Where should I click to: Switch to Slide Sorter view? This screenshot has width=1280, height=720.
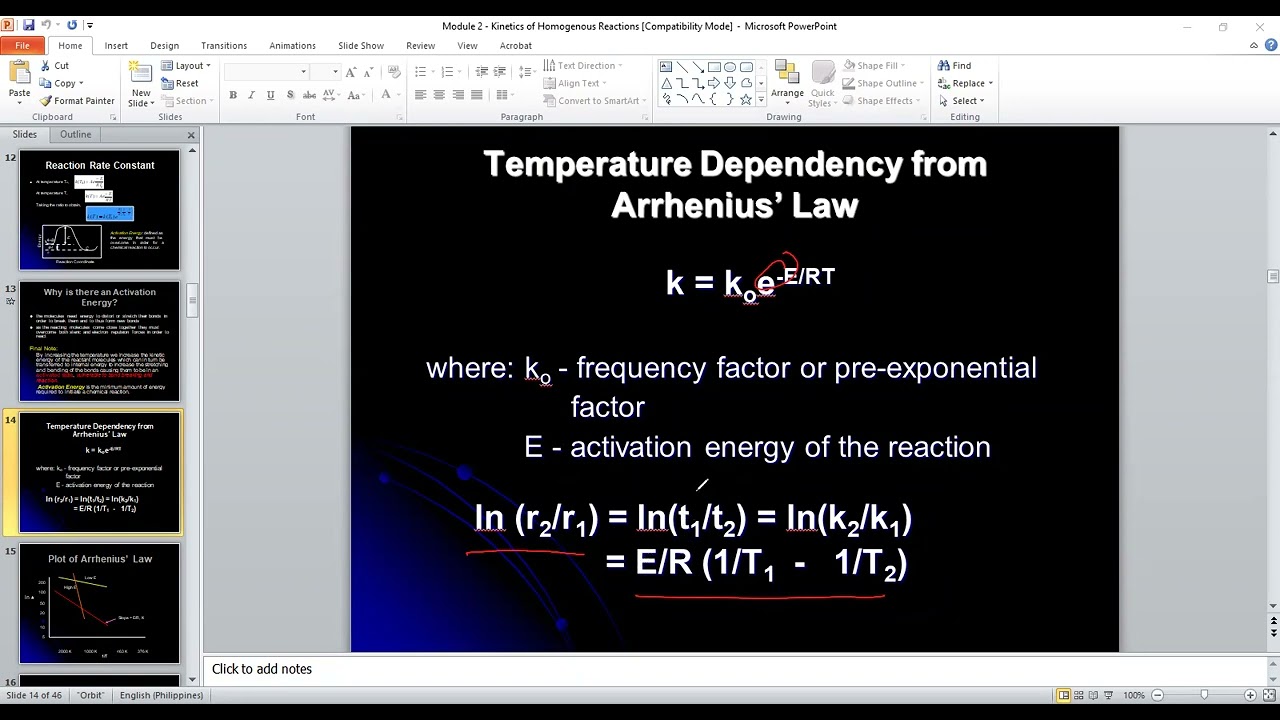point(1080,695)
